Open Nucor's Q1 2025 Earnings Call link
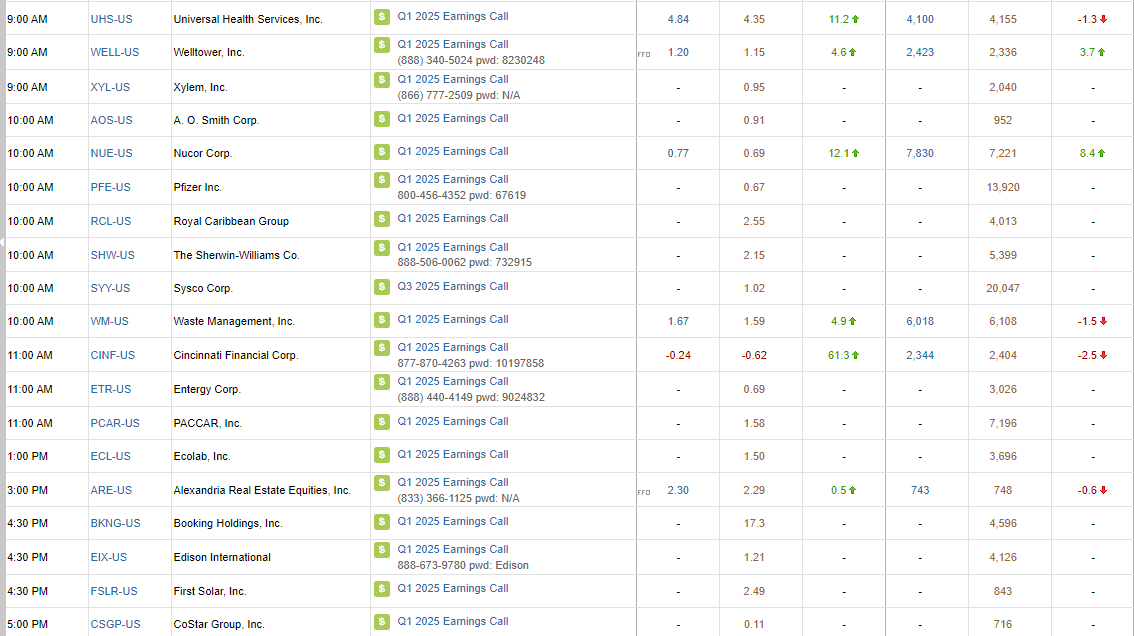The image size is (1134, 636). pyautogui.click(x=453, y=151)
